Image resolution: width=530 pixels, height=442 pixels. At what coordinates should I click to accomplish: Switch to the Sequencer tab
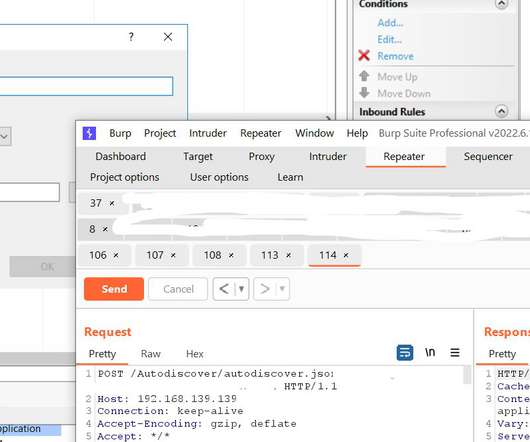coord(488,156)
